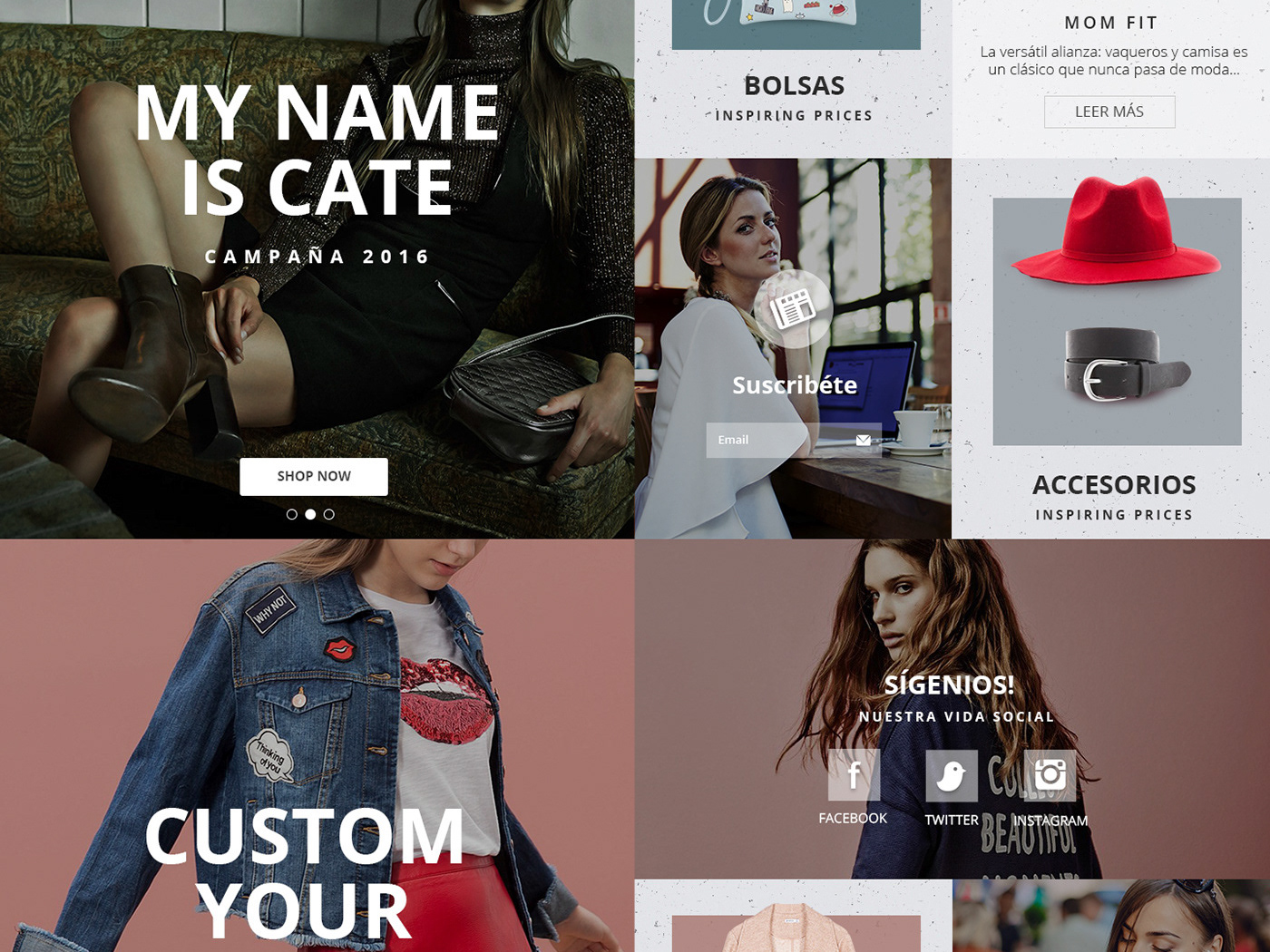Screen dimensions: 1270x952
Task: Click the FACEBOOK text label
Action: point(853,818)
